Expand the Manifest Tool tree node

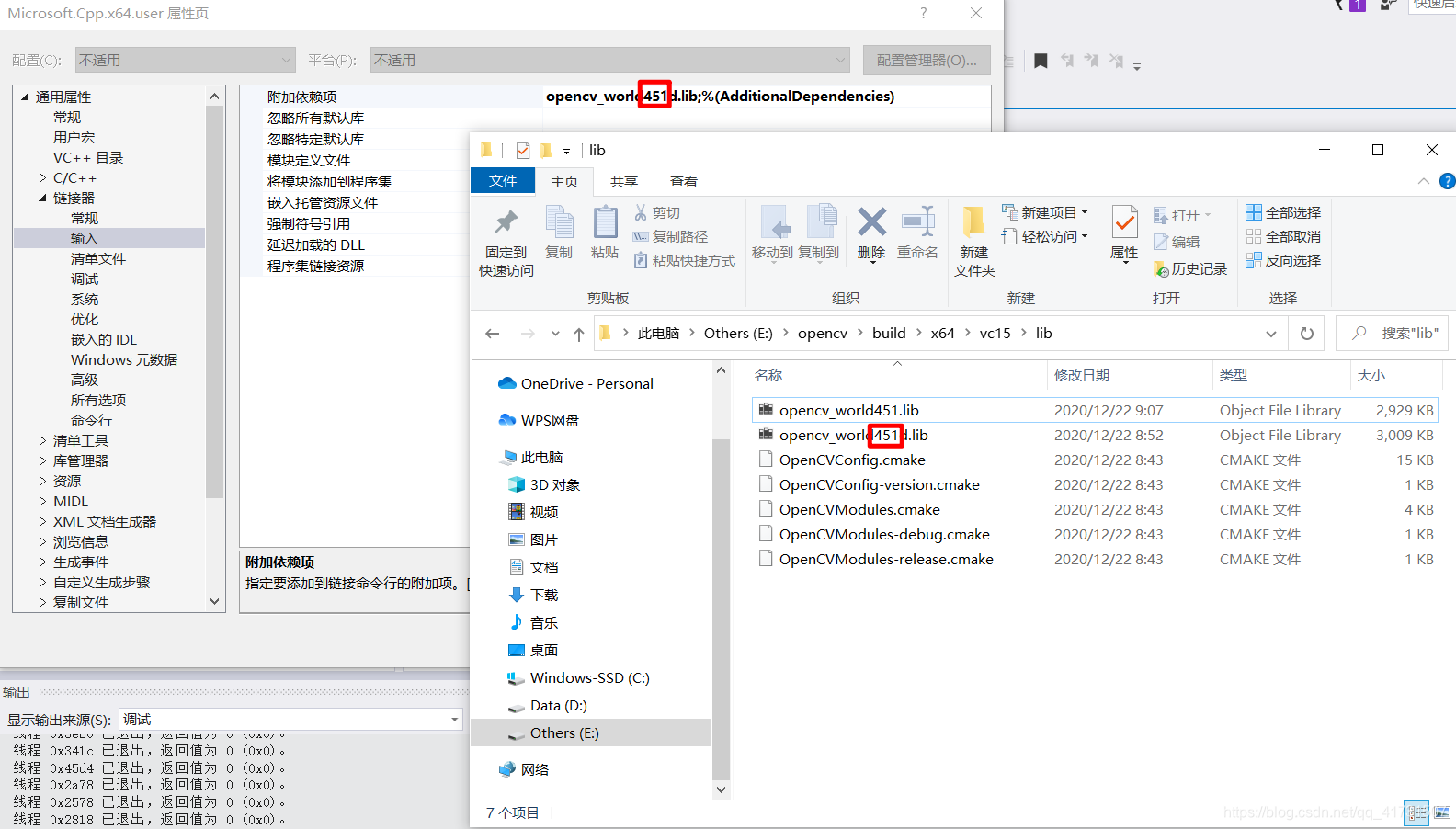[x=42, y=441]
